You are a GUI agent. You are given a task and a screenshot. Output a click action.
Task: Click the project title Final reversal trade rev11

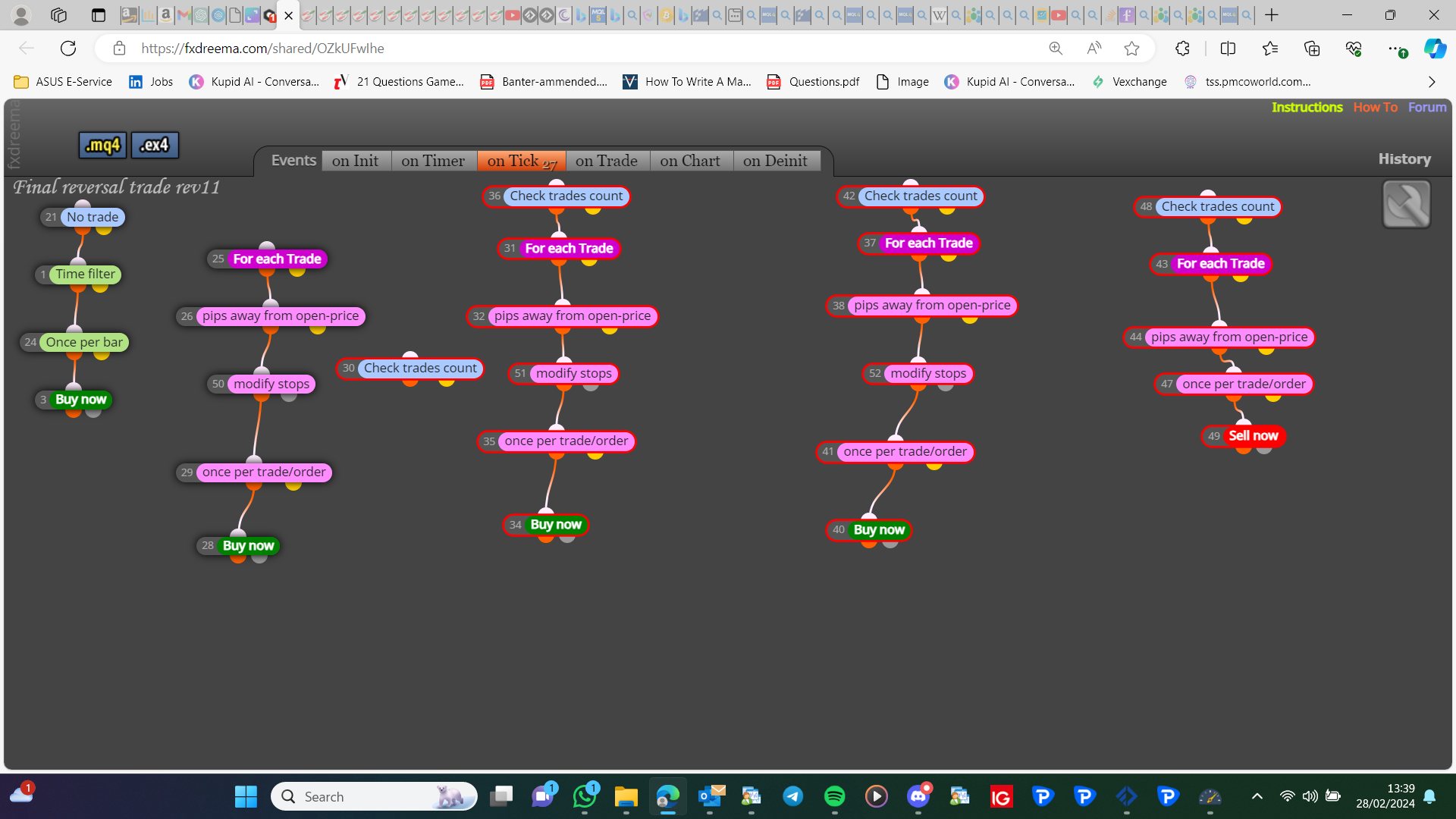coord(116,187)
